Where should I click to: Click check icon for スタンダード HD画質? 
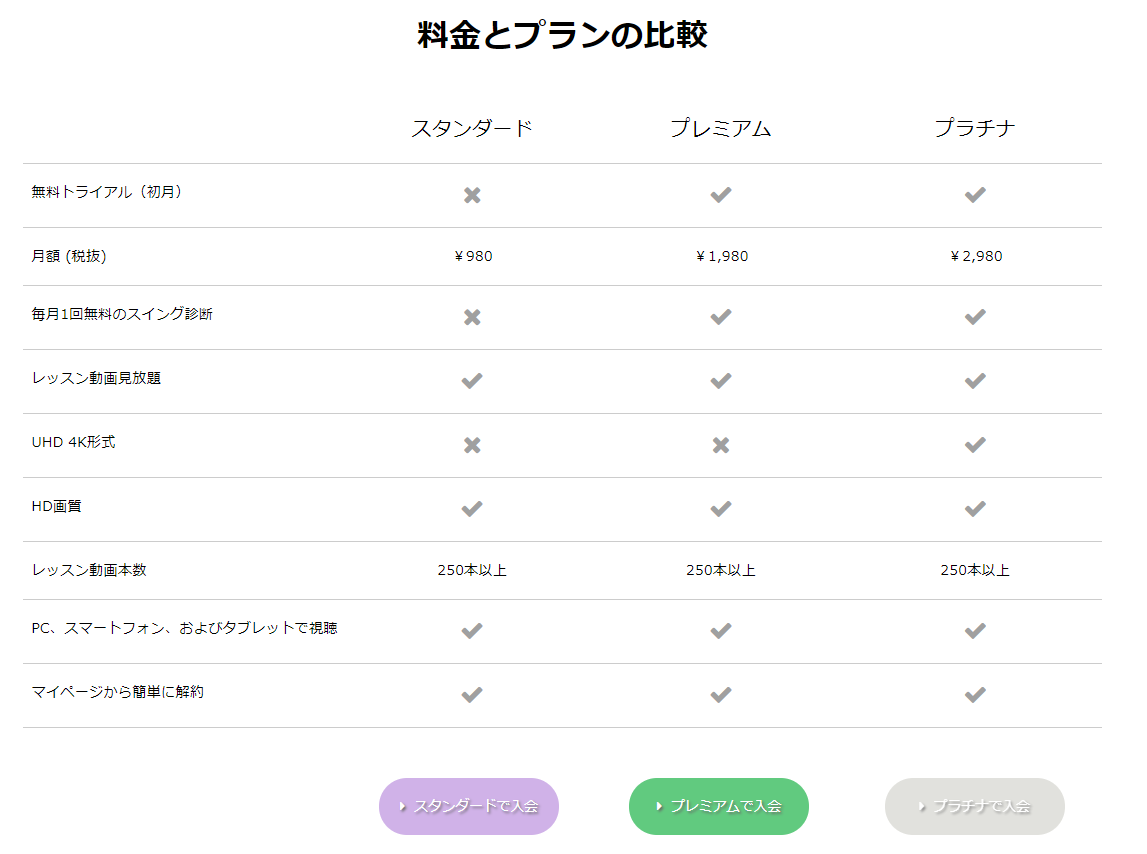(472, 509)
